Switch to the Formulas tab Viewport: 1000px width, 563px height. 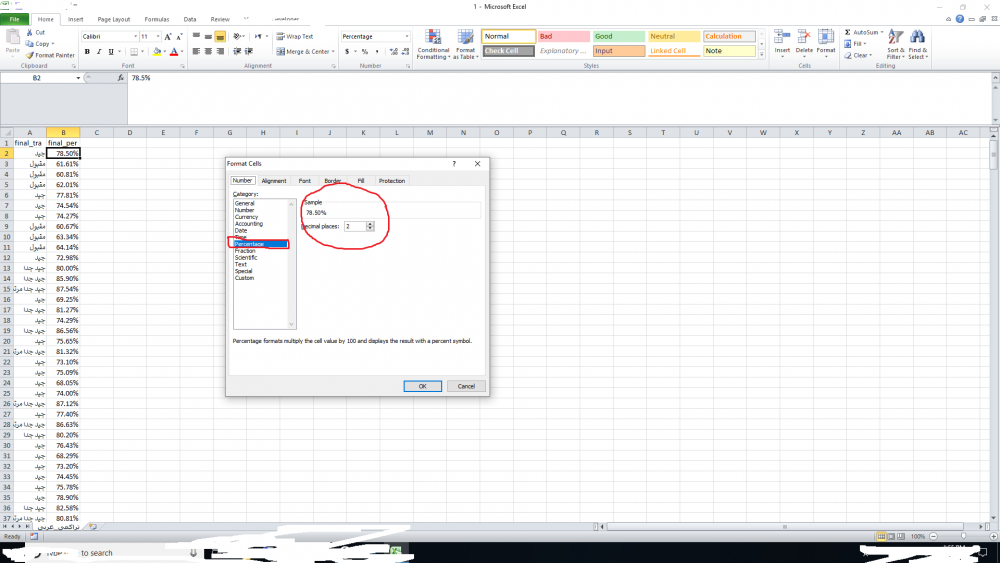coord(157,19)
